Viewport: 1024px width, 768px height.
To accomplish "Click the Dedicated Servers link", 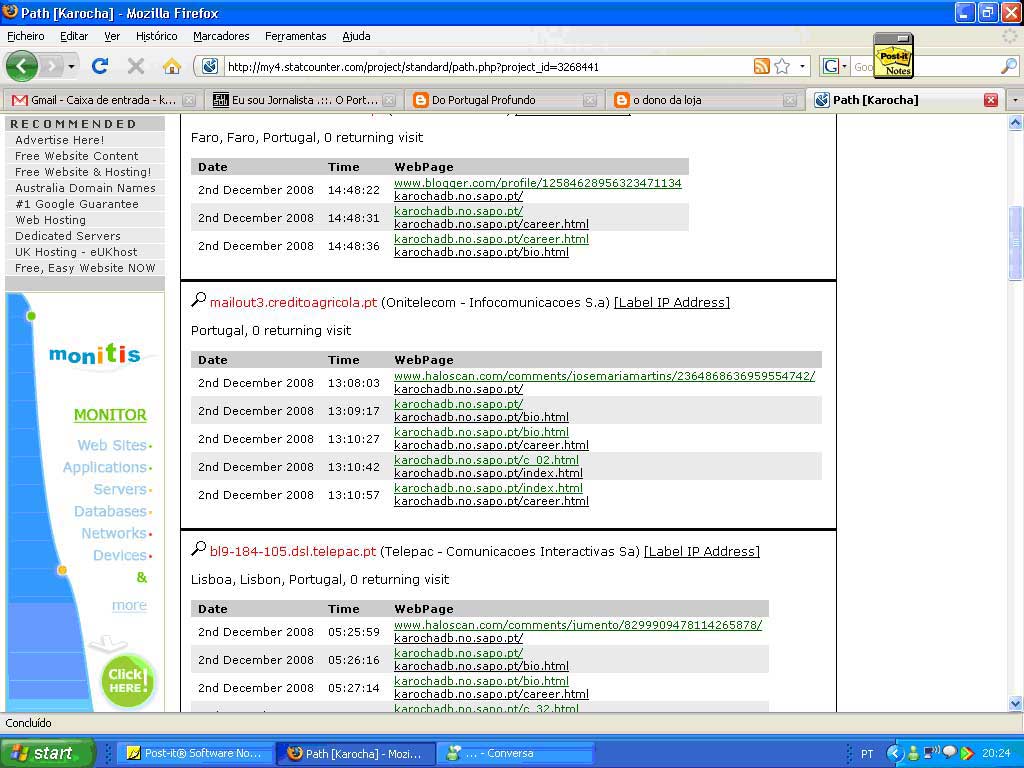I will pyautogui.click(x=68, y=236).
